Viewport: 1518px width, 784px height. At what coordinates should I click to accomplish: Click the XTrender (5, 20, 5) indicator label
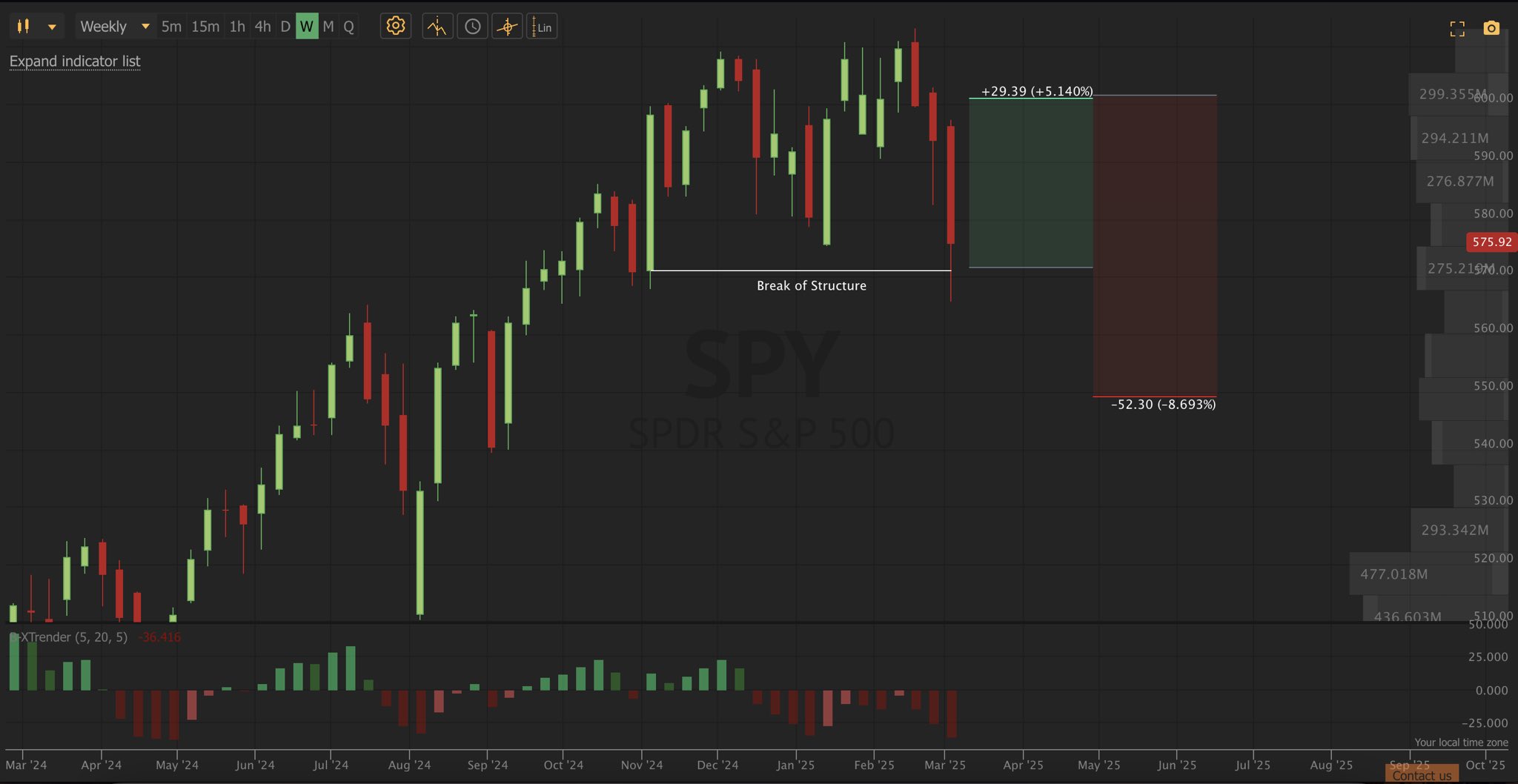pyautogui.click(x=68, y=637)
